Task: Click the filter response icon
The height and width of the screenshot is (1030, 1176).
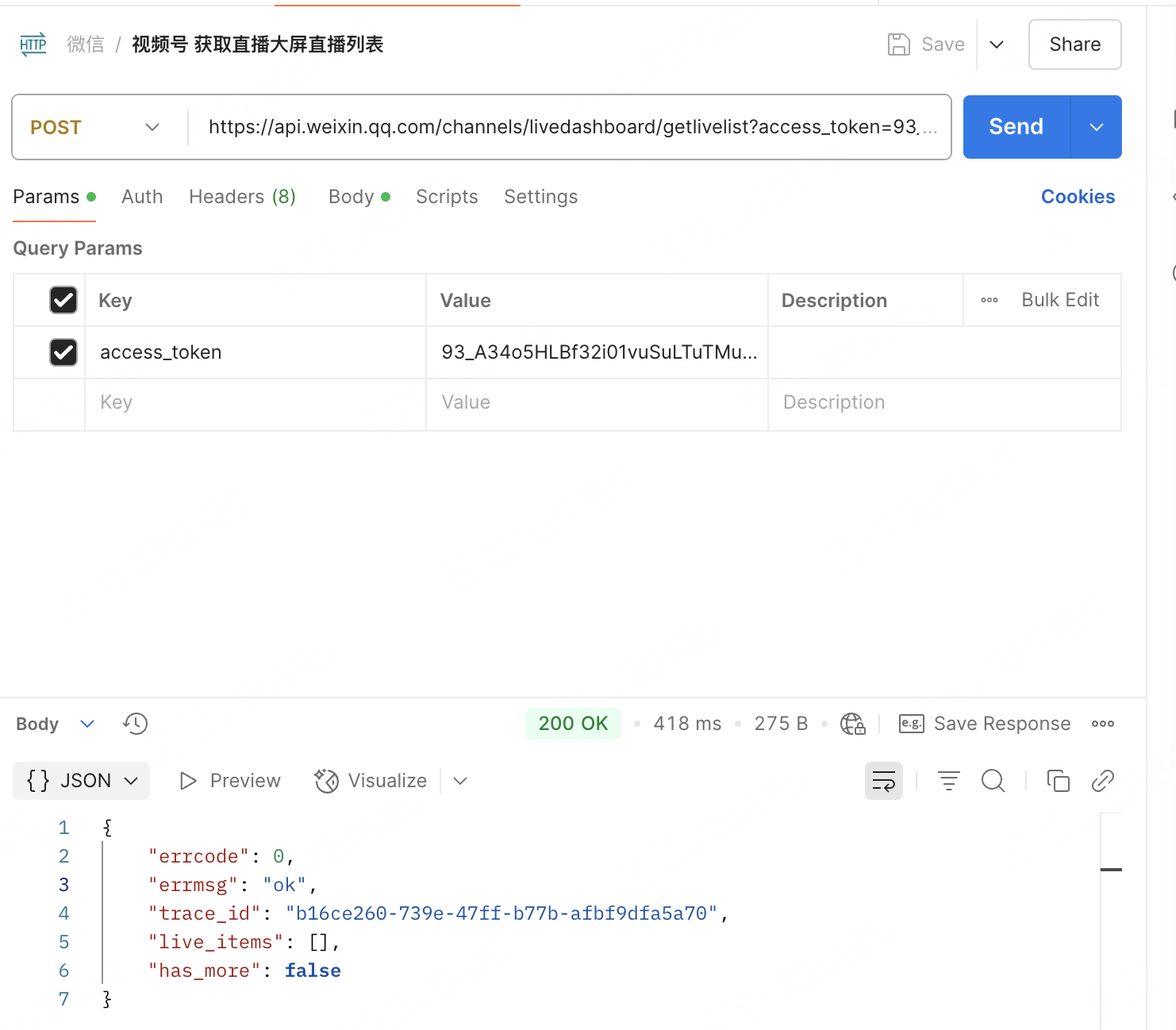Action: coord(949,781)
